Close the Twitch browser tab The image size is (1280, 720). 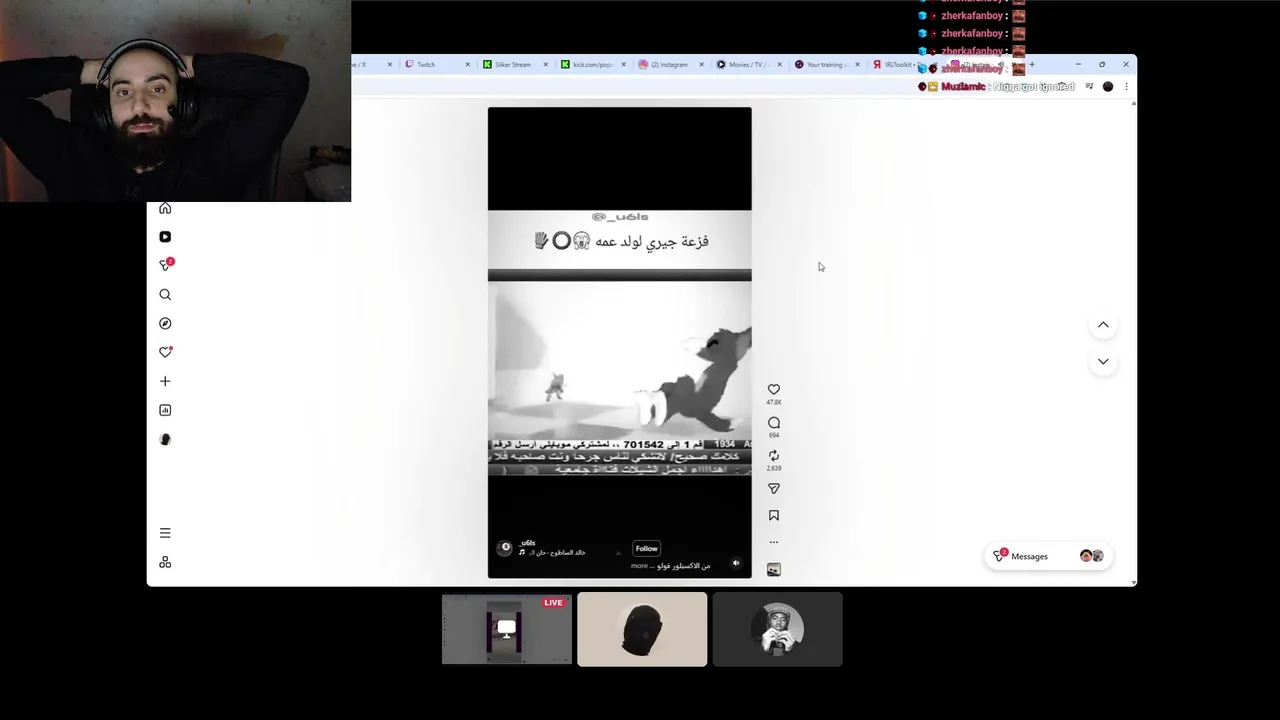point(467,65)
